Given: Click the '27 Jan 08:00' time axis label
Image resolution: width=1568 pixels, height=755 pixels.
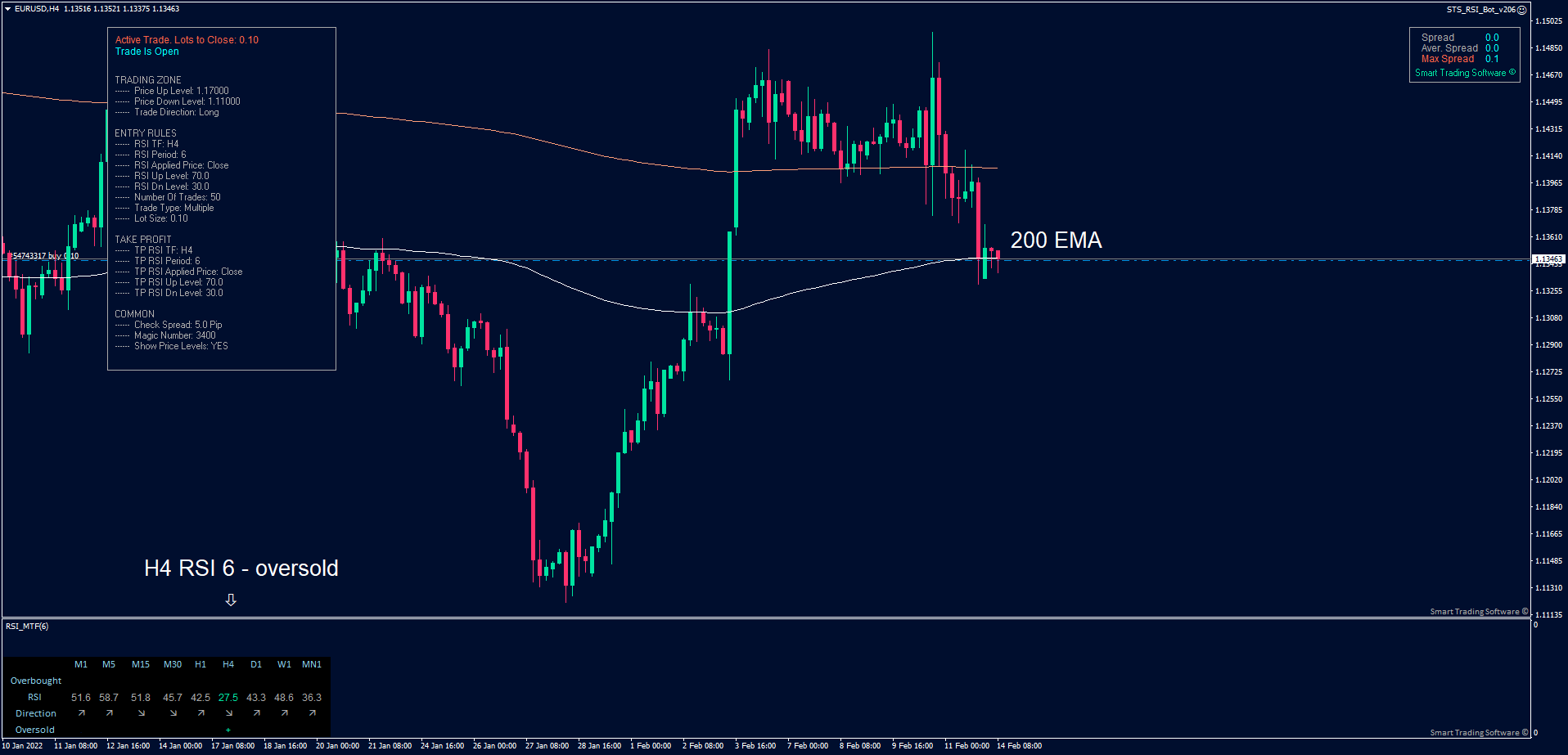Looking at the screenshot, I should 547,746.
